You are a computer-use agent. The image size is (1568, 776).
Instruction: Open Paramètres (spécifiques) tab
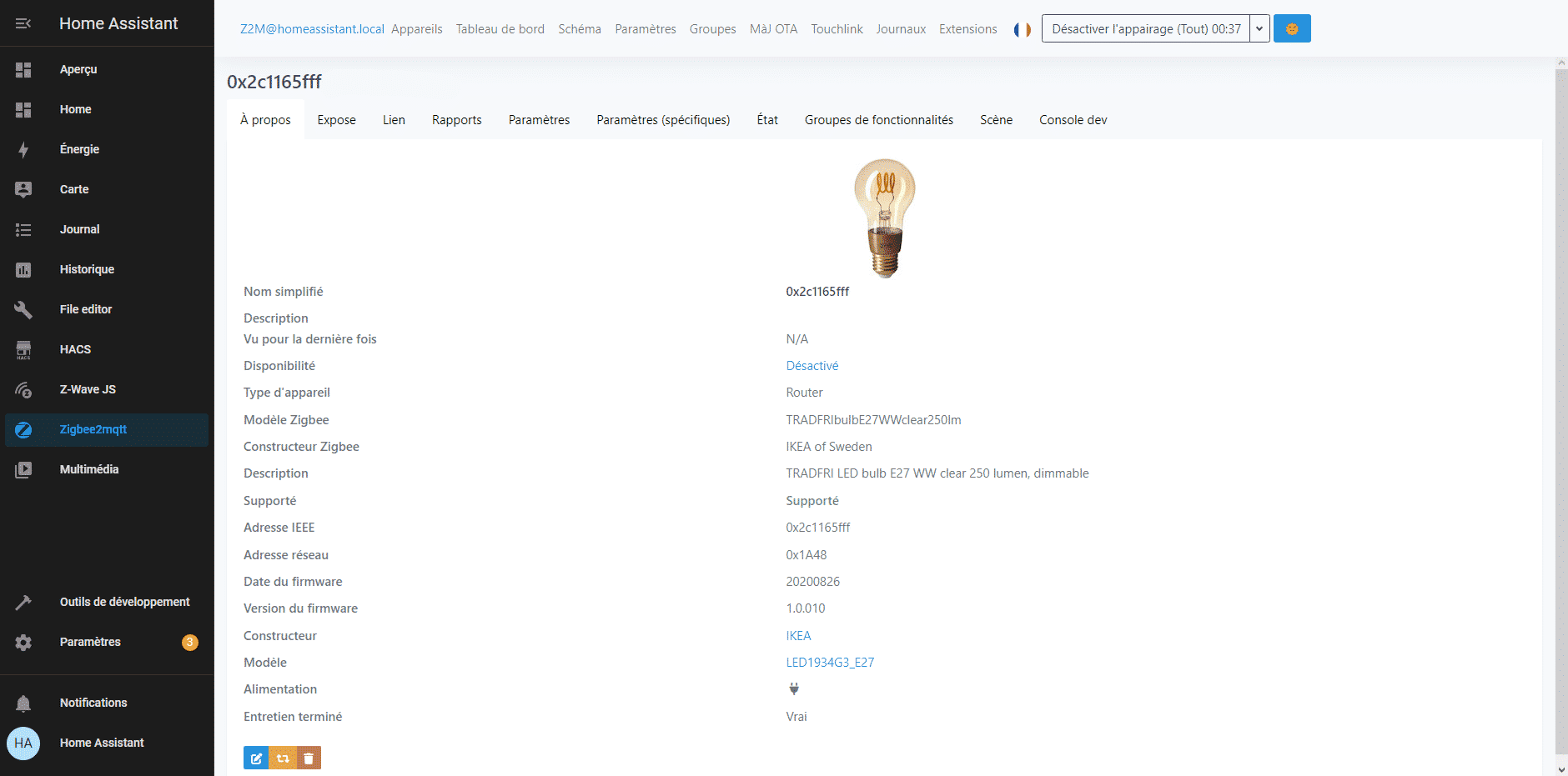pos(663,120)
